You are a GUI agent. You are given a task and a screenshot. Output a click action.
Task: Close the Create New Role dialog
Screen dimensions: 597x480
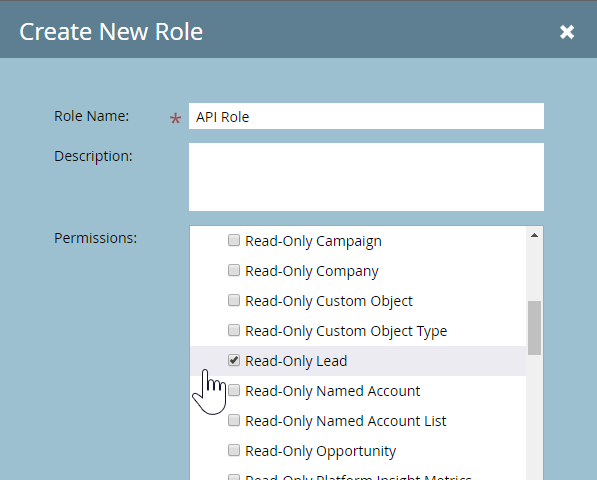click(567, 32)
